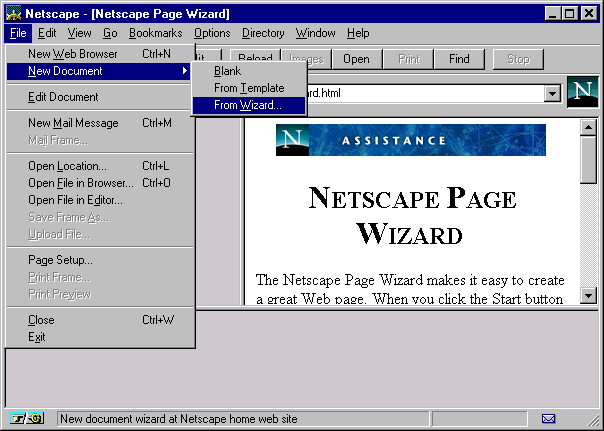The image size is (604, 431).
Task: Click the mail envelope icon in status bar
Action: (548, 418)
